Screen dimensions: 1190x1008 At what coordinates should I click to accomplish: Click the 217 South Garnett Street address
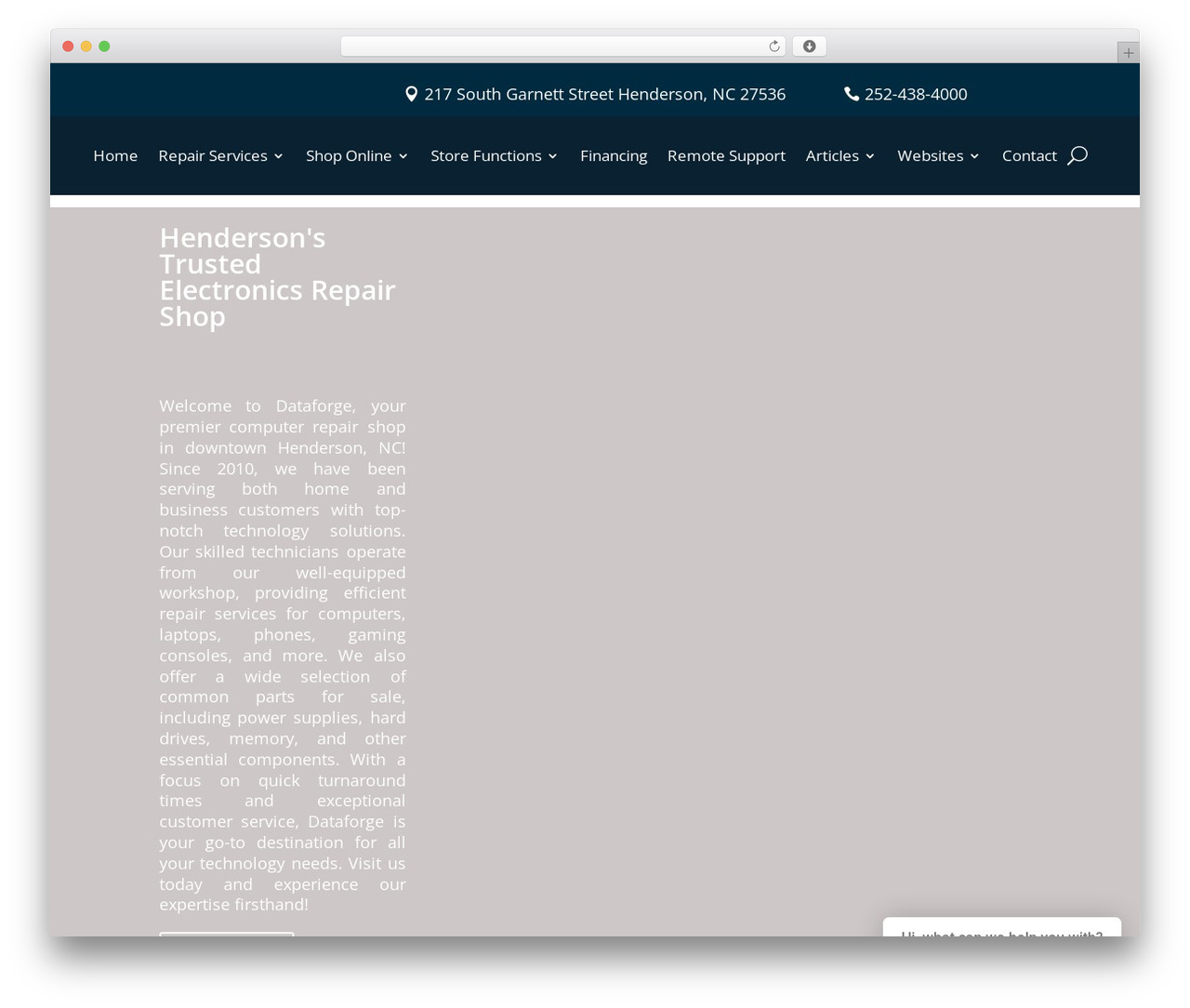[604, 94]
